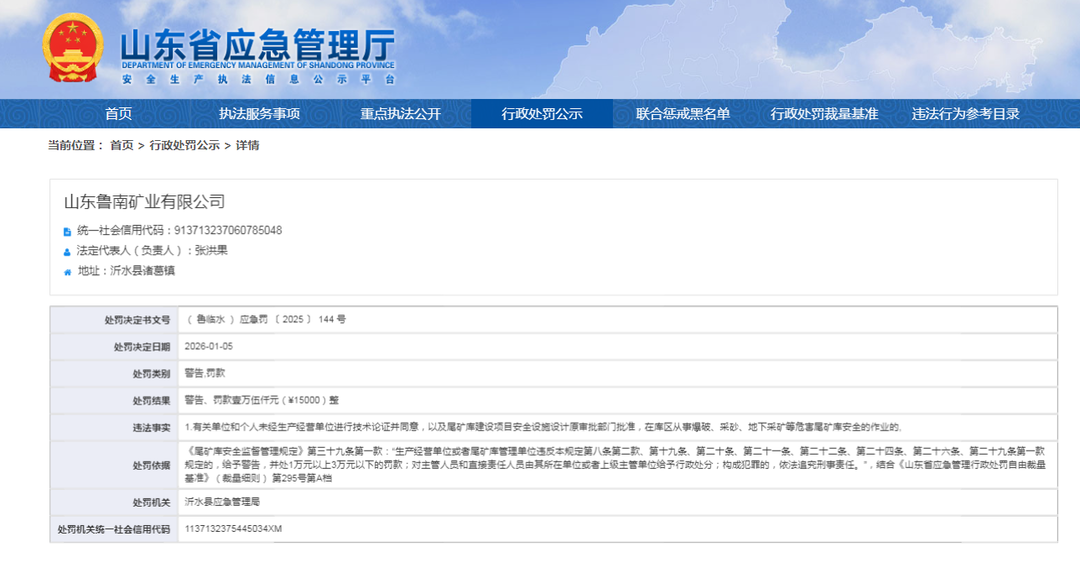Click the company name 山东鲁南矿业有限公司

(x=145, y=202)
